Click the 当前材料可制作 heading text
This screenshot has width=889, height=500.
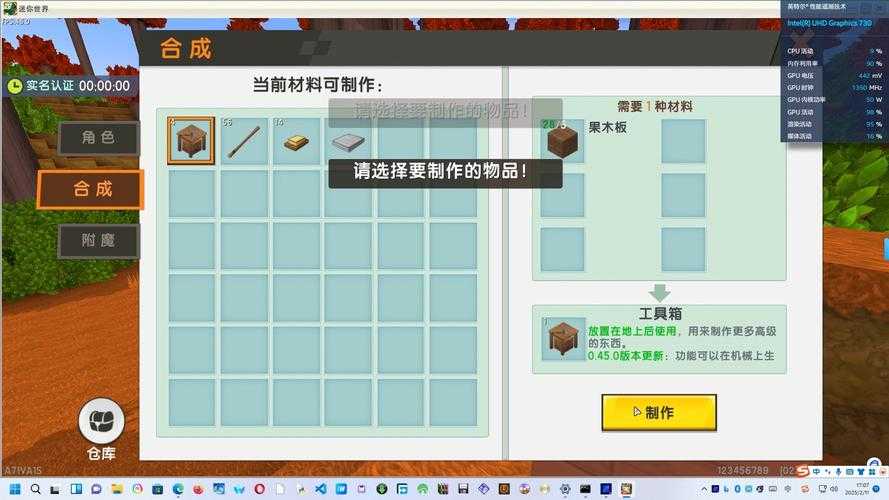point(317,86)
